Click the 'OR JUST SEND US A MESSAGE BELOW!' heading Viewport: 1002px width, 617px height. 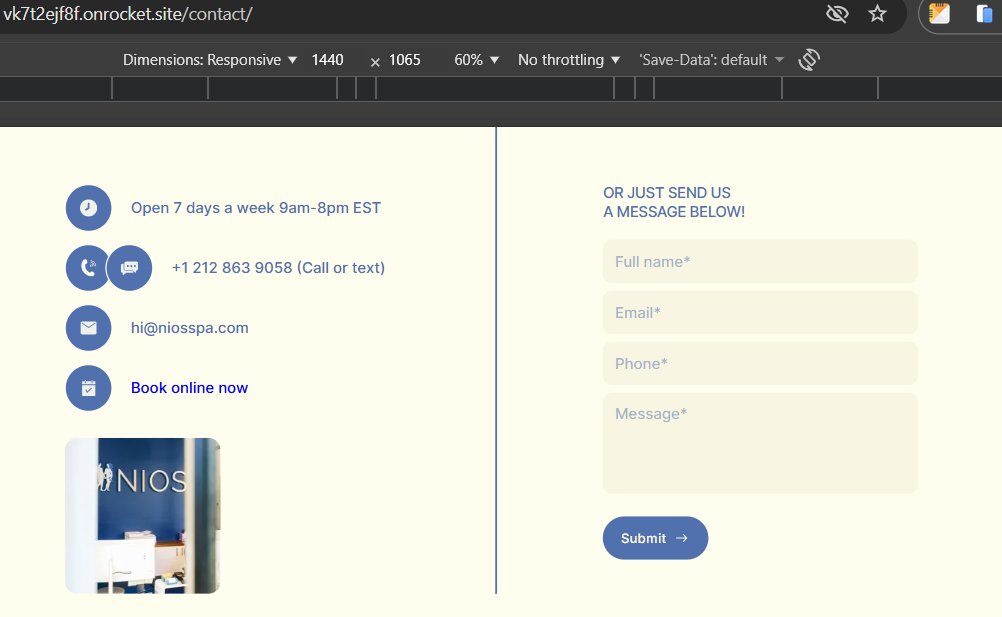point(674,202)
